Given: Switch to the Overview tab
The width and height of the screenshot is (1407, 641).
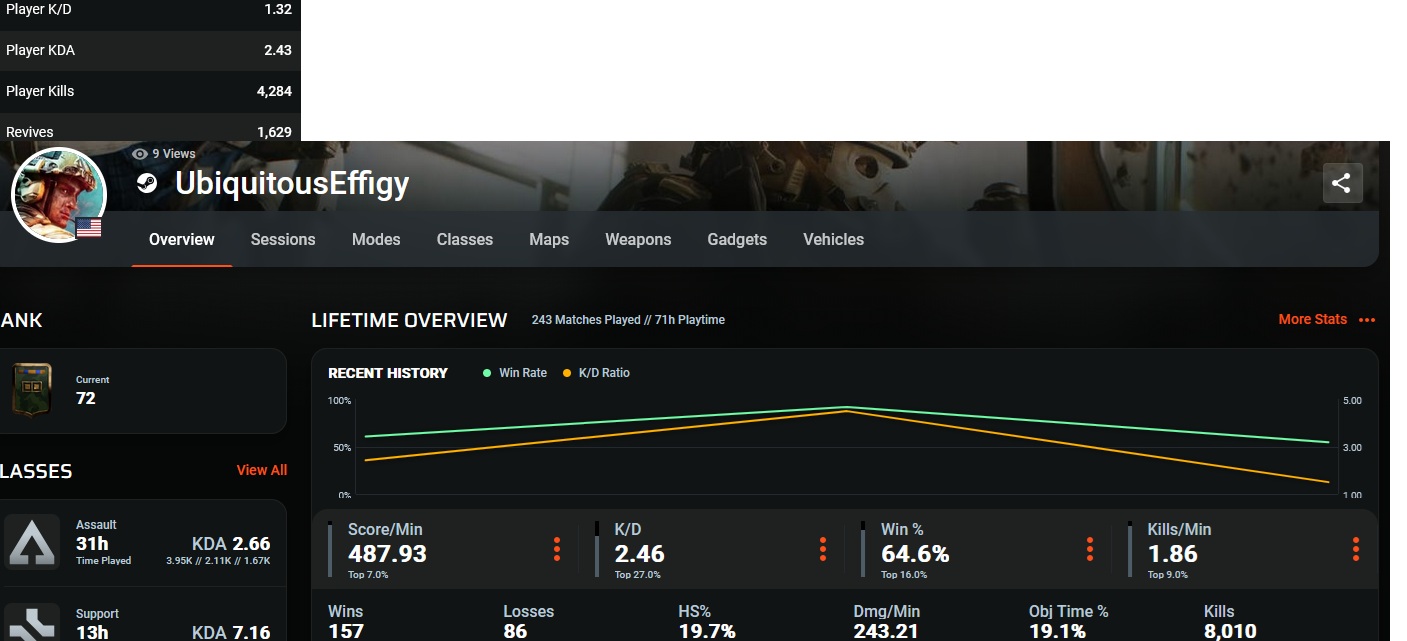Looking at the screenshot, I should pyautogui.click(x=182, y=239).
